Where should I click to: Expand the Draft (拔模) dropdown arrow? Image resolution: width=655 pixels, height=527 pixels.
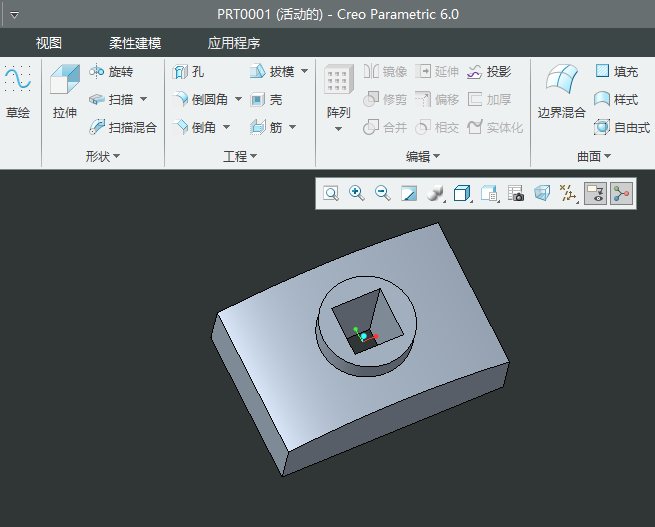pyautogui.click(x=305, y=71)
